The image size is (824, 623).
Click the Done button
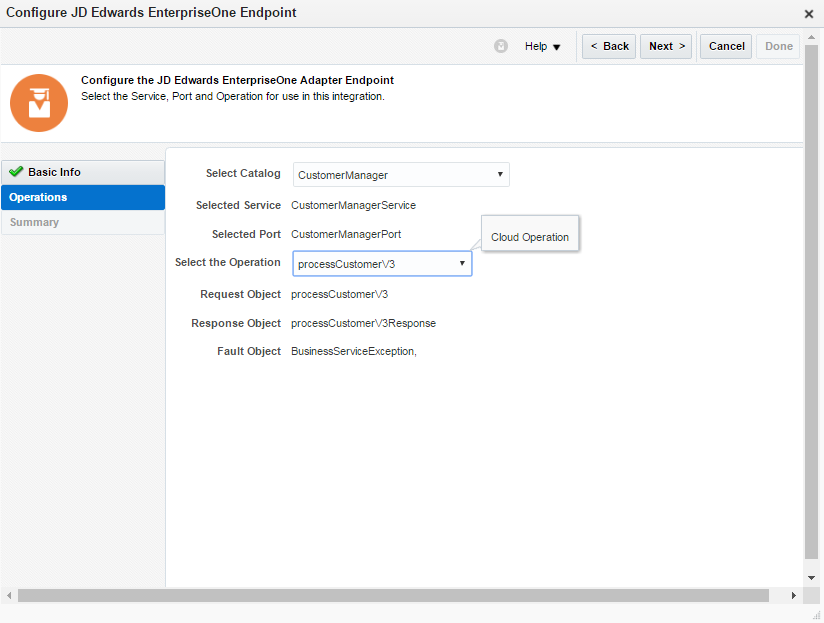[x=779, y=46]
